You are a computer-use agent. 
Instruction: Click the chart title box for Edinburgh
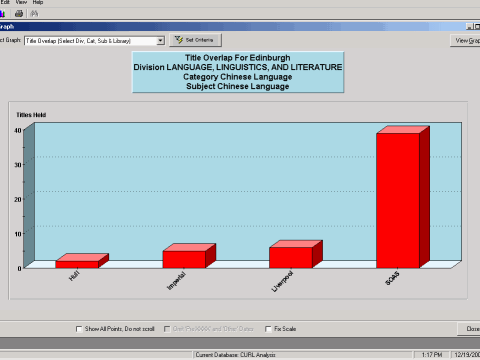tap(238, 72)
